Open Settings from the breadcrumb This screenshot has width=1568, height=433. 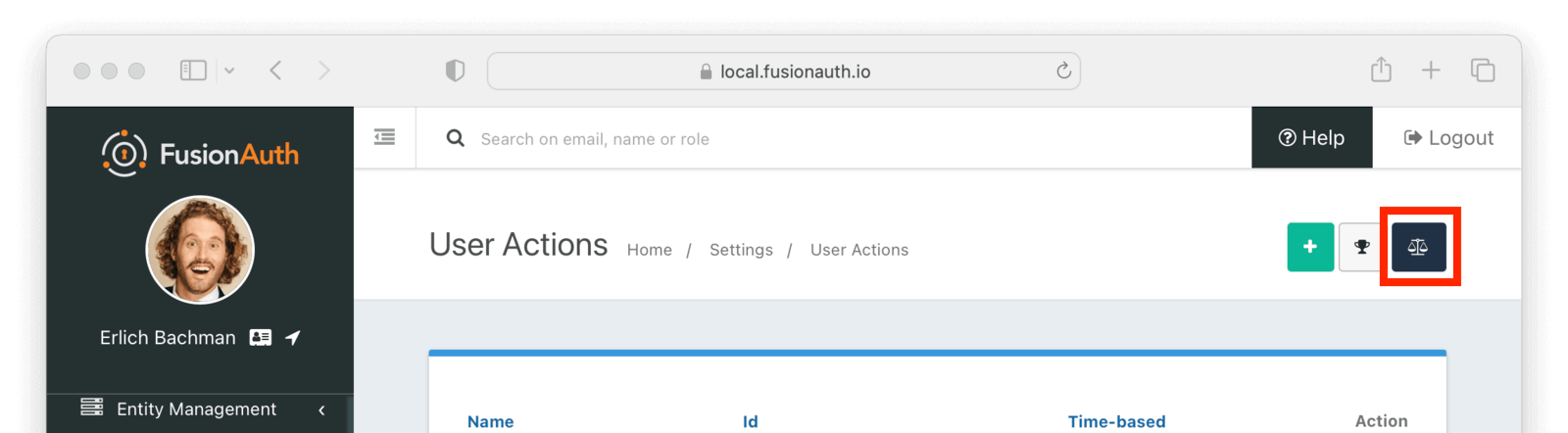pos(741,250)
